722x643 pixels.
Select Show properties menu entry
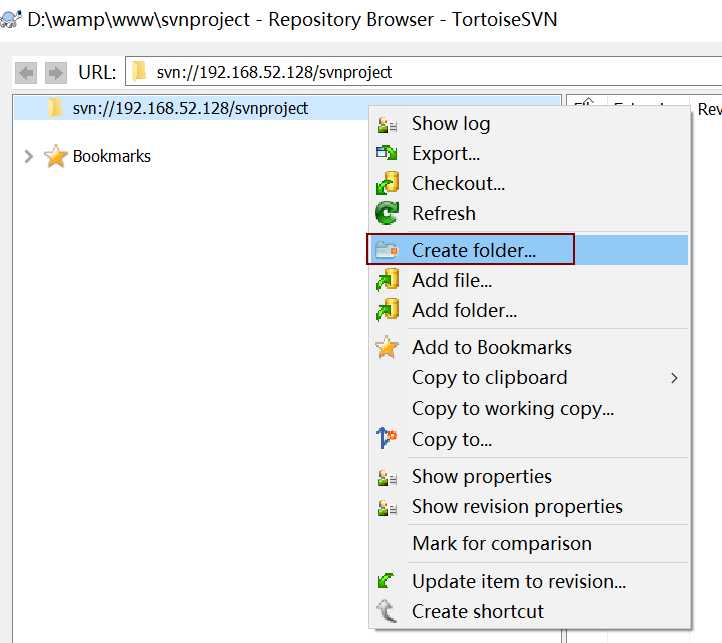(x=529, y=476)
